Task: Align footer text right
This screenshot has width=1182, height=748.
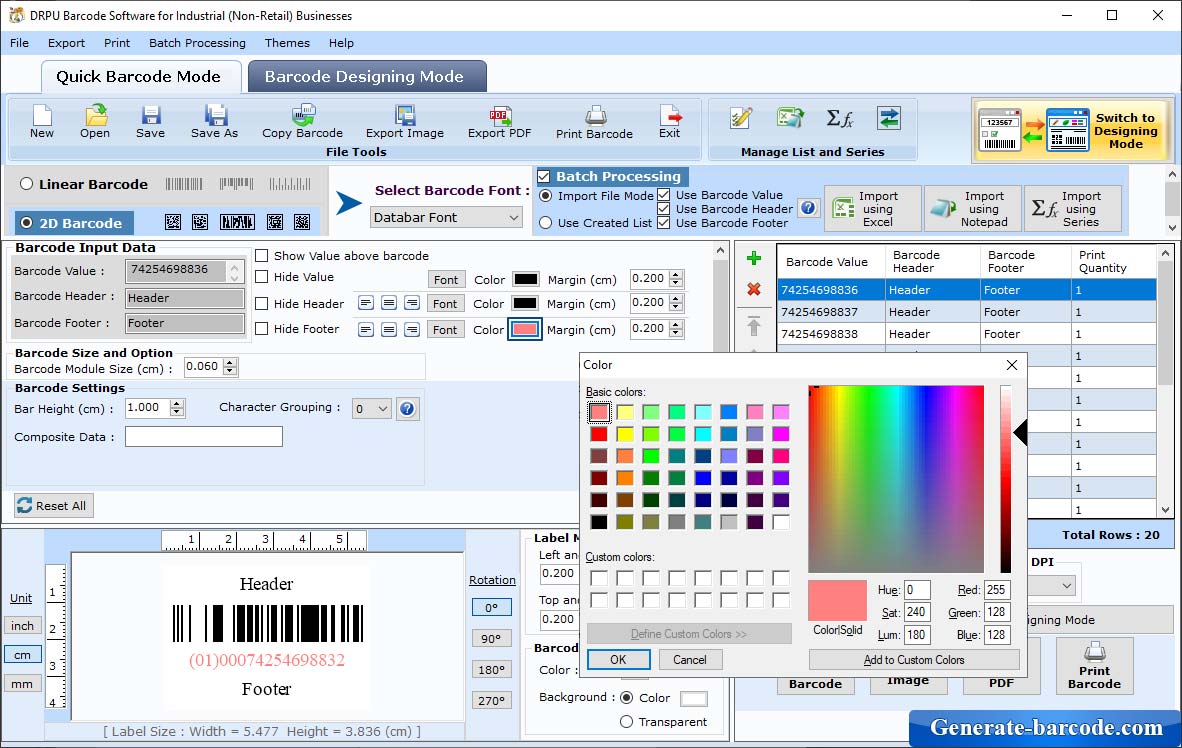Action: [412, 330]
